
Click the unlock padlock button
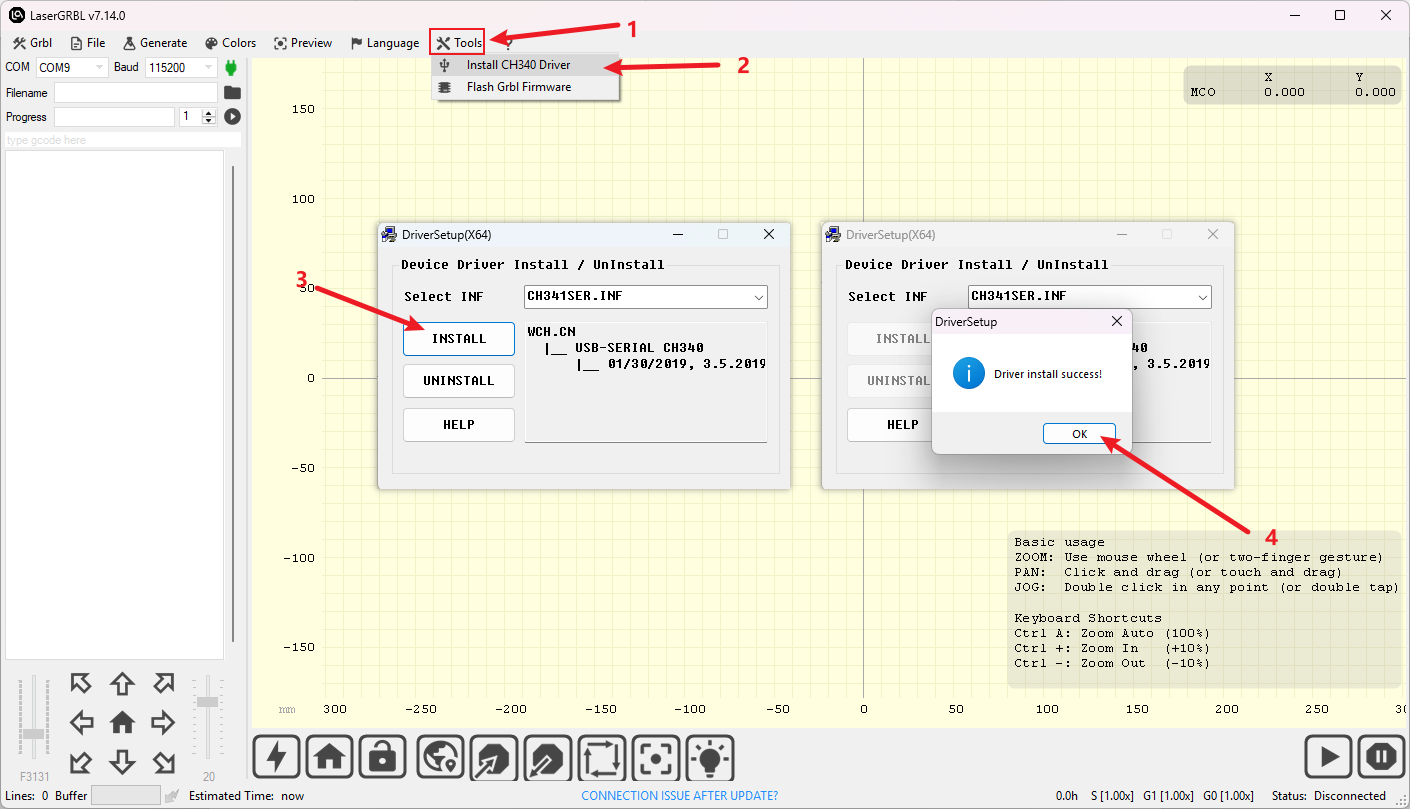tap(382, 757)
